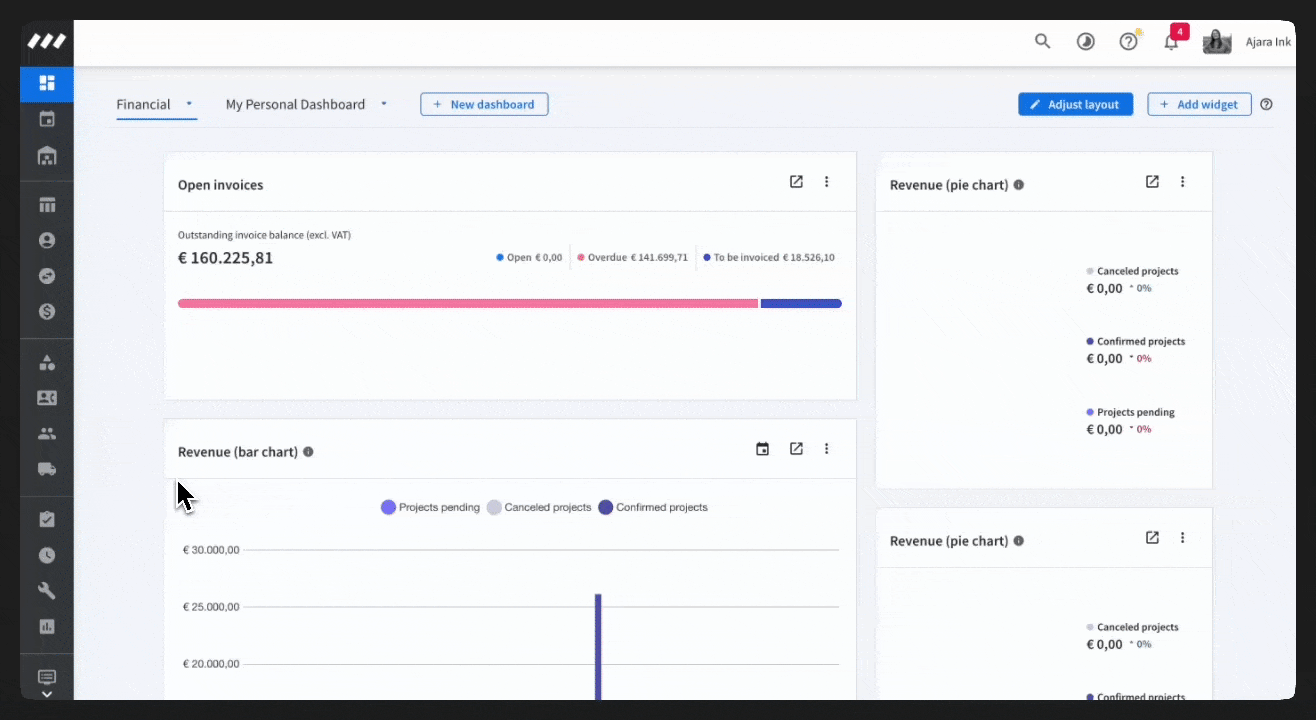Open the dollar sign sidebar icon

[x=47, y=312]
